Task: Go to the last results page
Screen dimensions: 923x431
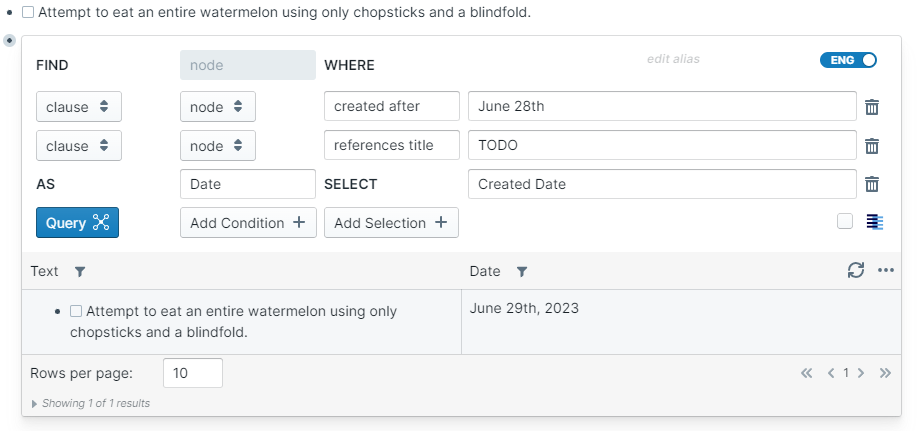Action: pyautogui.click(x=885, y=373)
